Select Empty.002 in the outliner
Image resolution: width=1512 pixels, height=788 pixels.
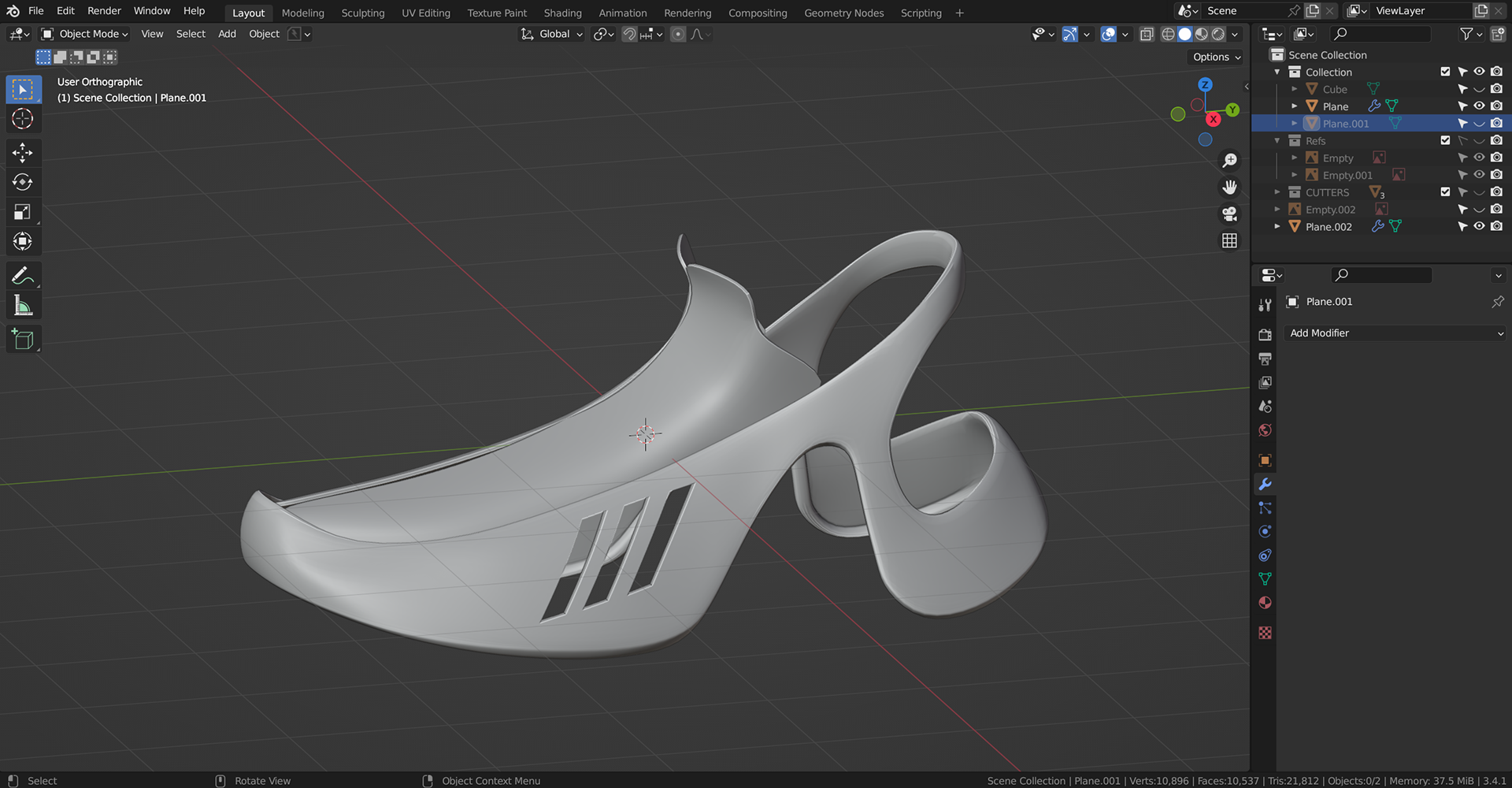[1330, 209]
